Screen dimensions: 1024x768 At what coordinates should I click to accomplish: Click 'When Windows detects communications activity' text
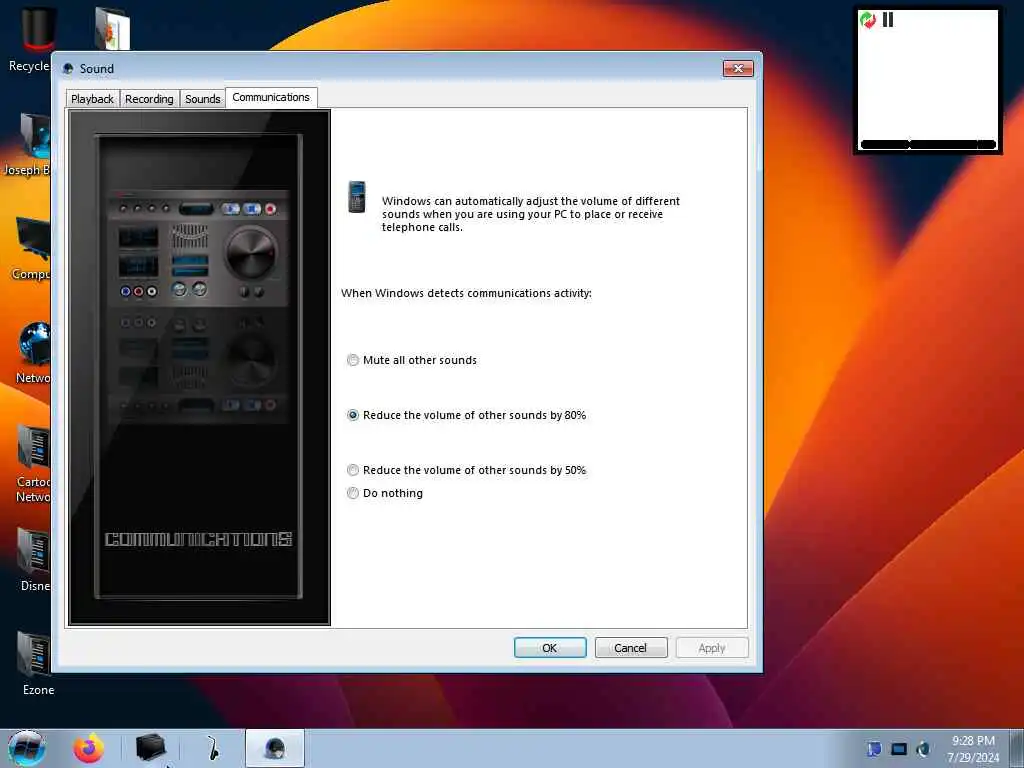pyautogui.click(x=466, y=293)
